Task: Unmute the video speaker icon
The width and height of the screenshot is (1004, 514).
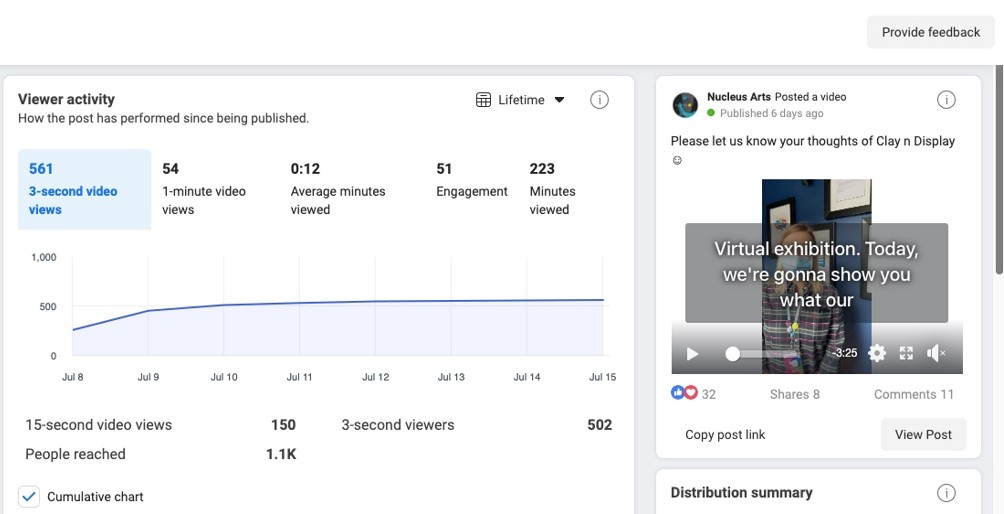Action: [x=936, y=353]
